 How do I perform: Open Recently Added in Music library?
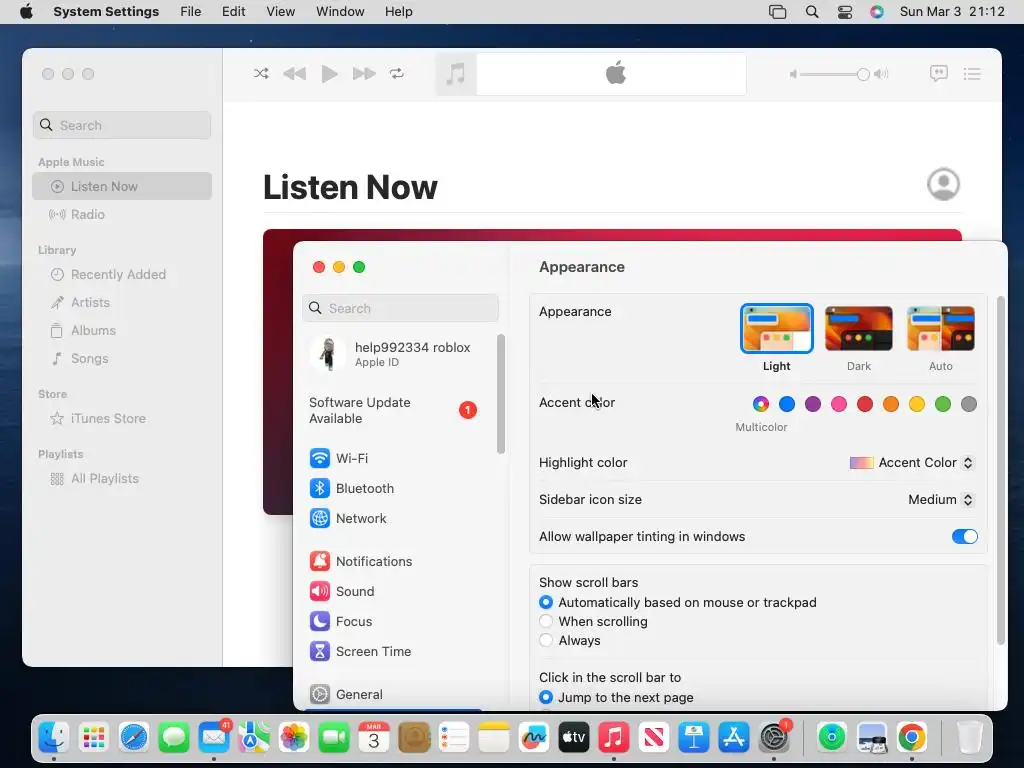click(x=122, y=274)
